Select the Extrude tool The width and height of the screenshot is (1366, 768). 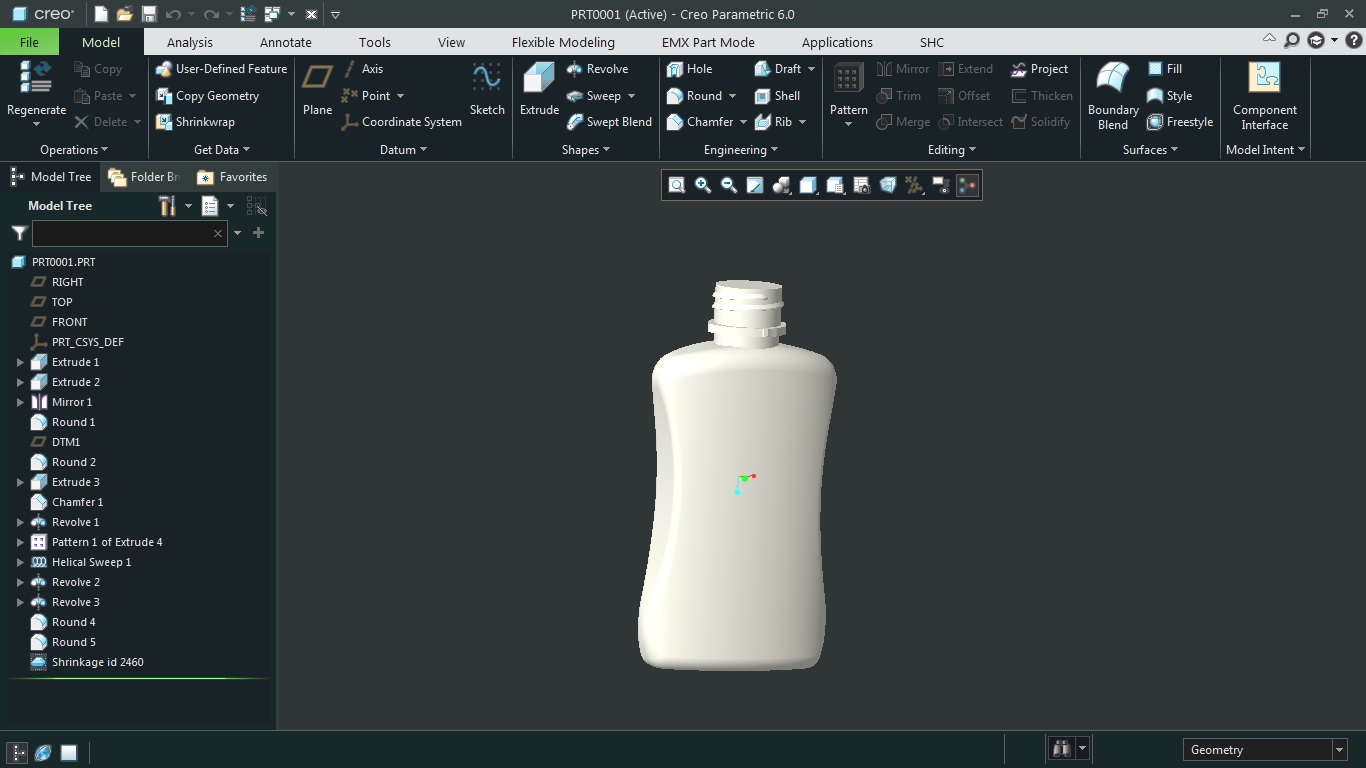[x=539, y=90]
